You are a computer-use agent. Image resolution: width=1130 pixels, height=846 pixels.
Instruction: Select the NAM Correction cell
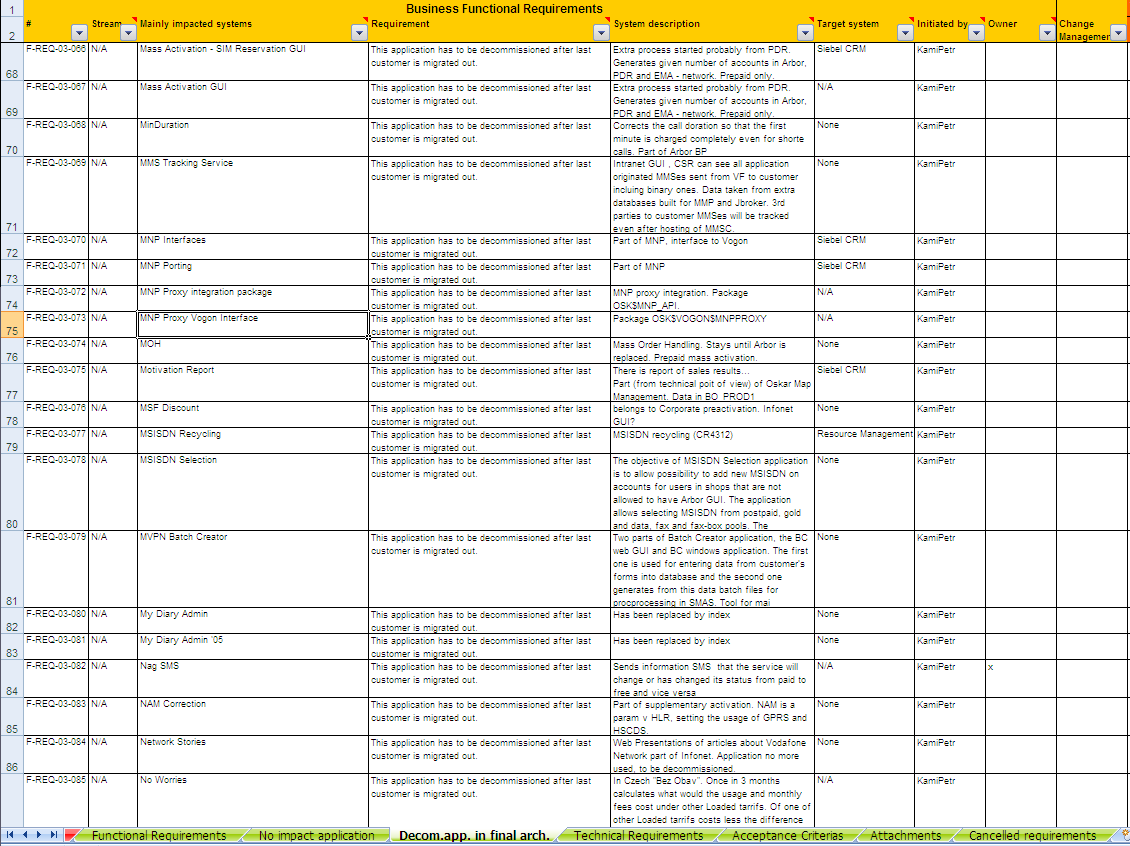tap(252, 716)
